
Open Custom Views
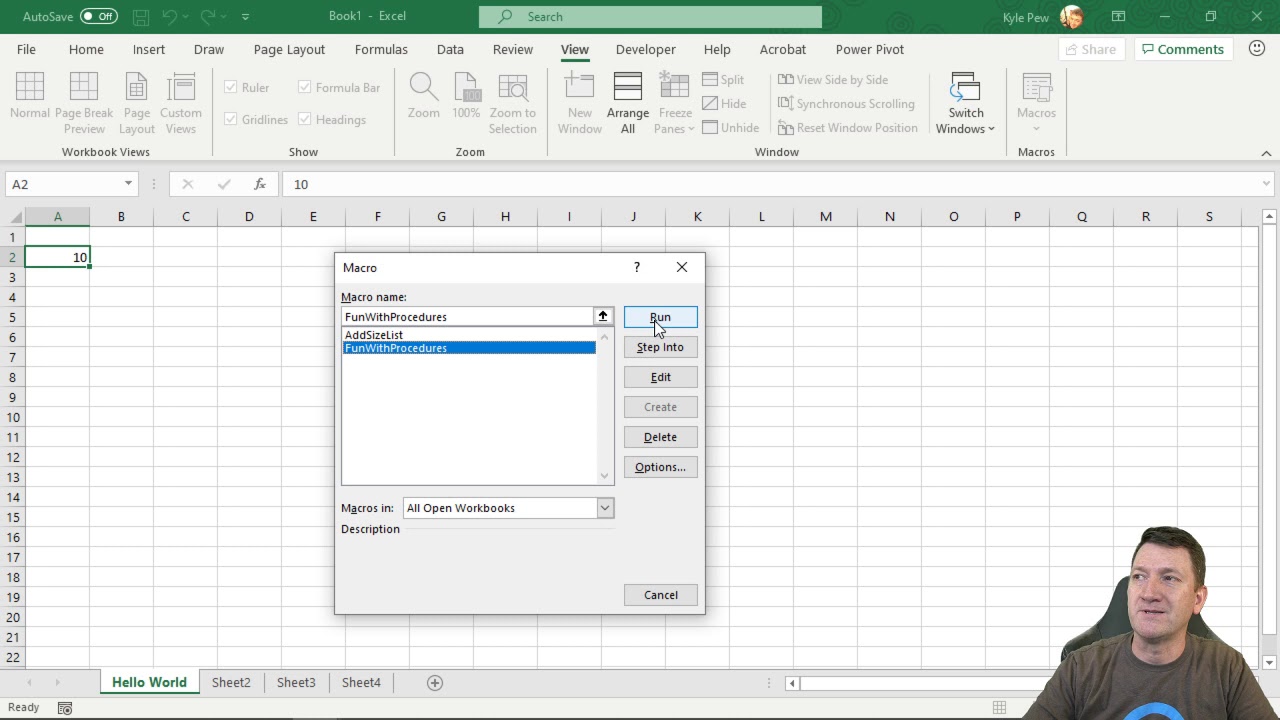tap(181, 103)
